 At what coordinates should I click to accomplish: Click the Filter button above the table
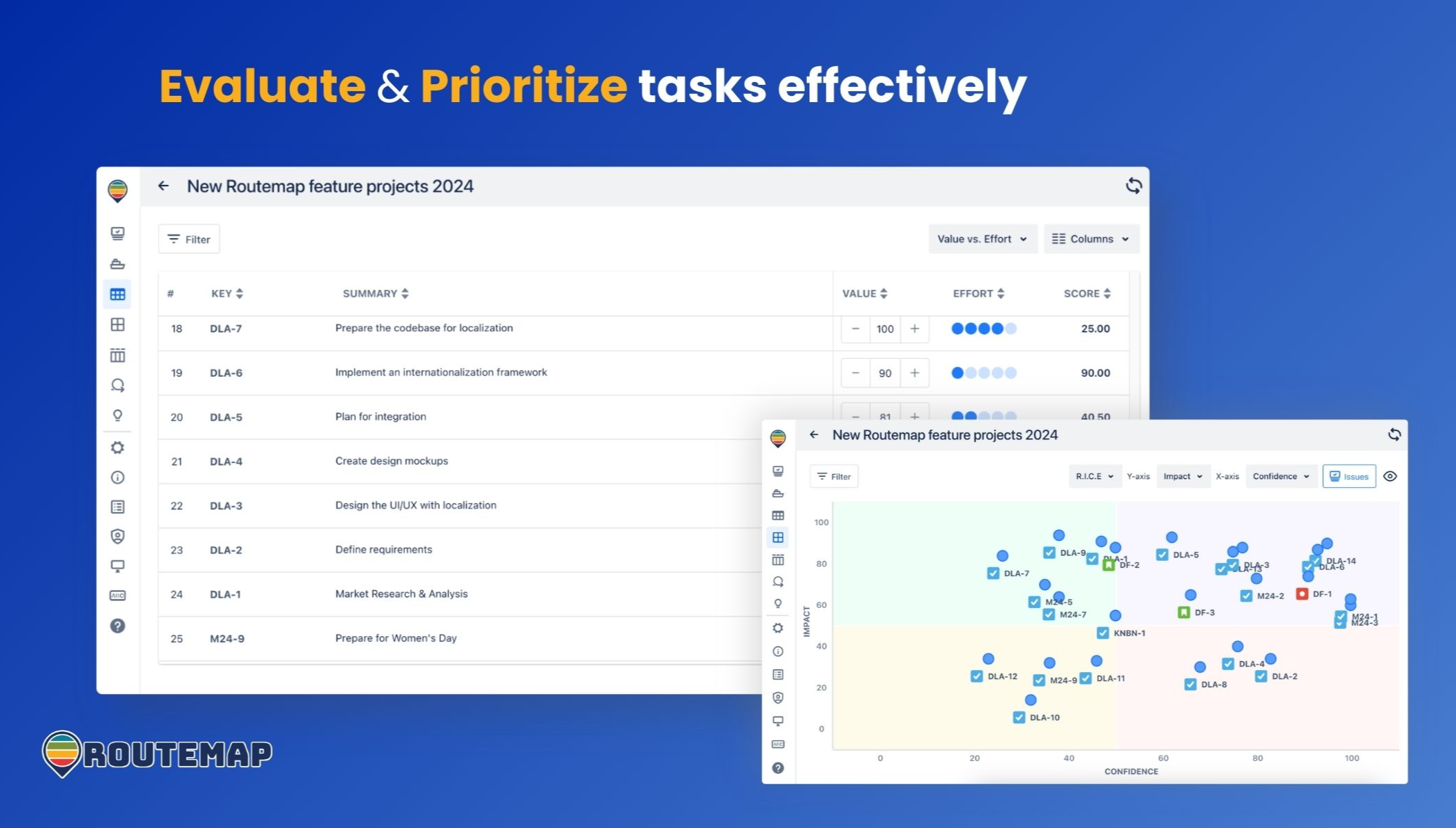(x=189, y=239)
